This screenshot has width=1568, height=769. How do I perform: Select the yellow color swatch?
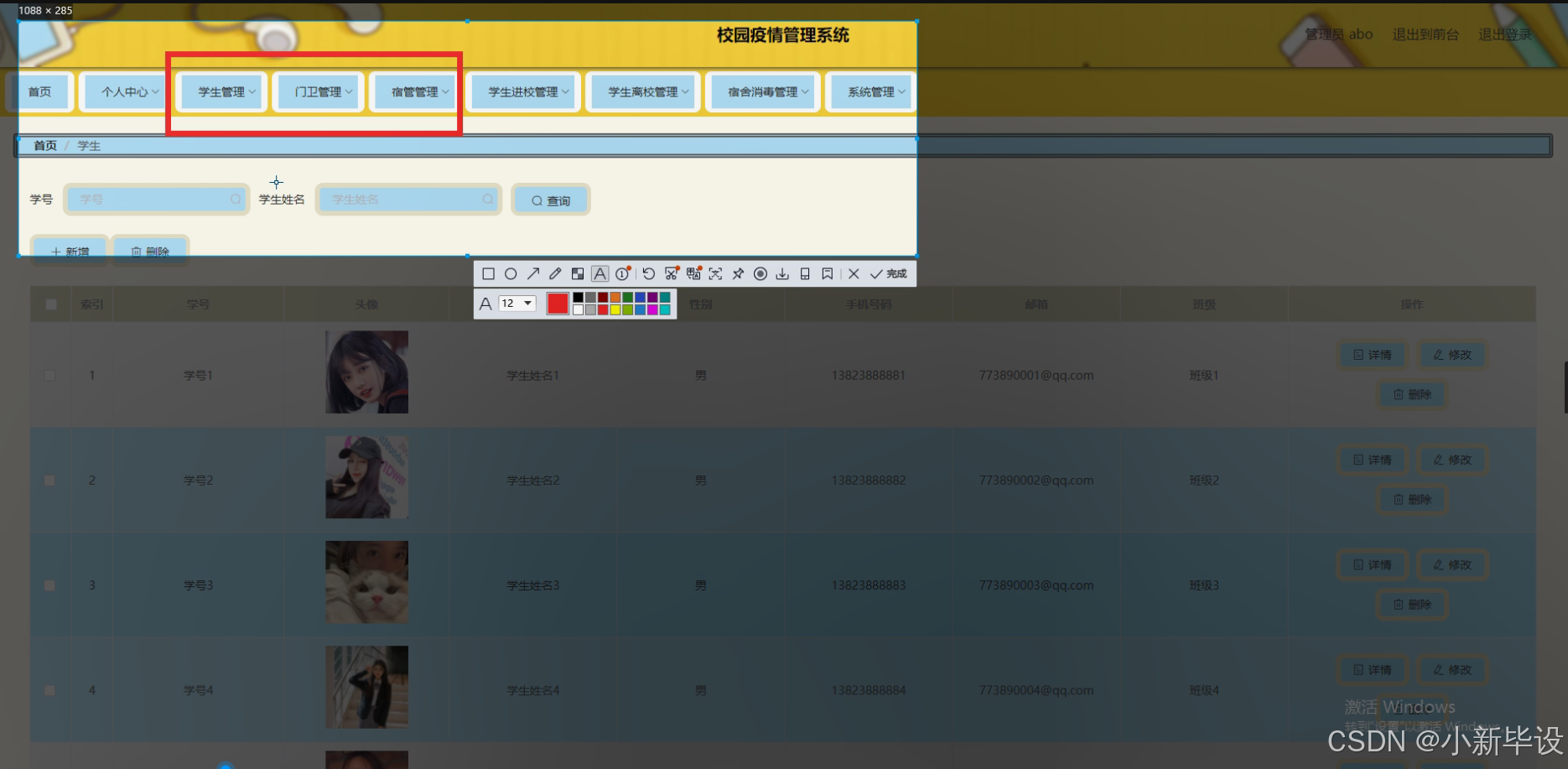(615, 309)
